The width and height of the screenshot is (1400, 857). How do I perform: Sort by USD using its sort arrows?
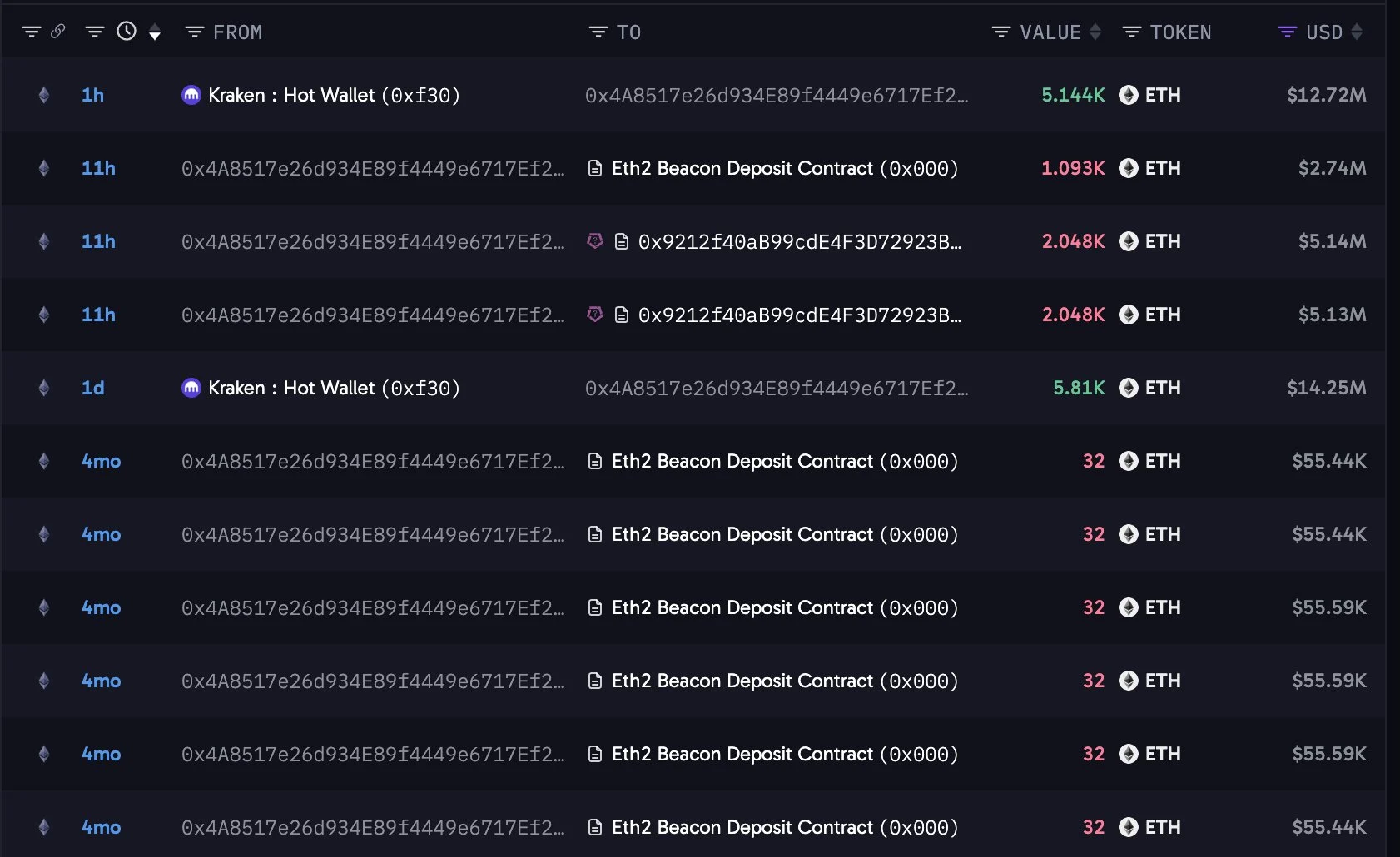[1357, 32]
